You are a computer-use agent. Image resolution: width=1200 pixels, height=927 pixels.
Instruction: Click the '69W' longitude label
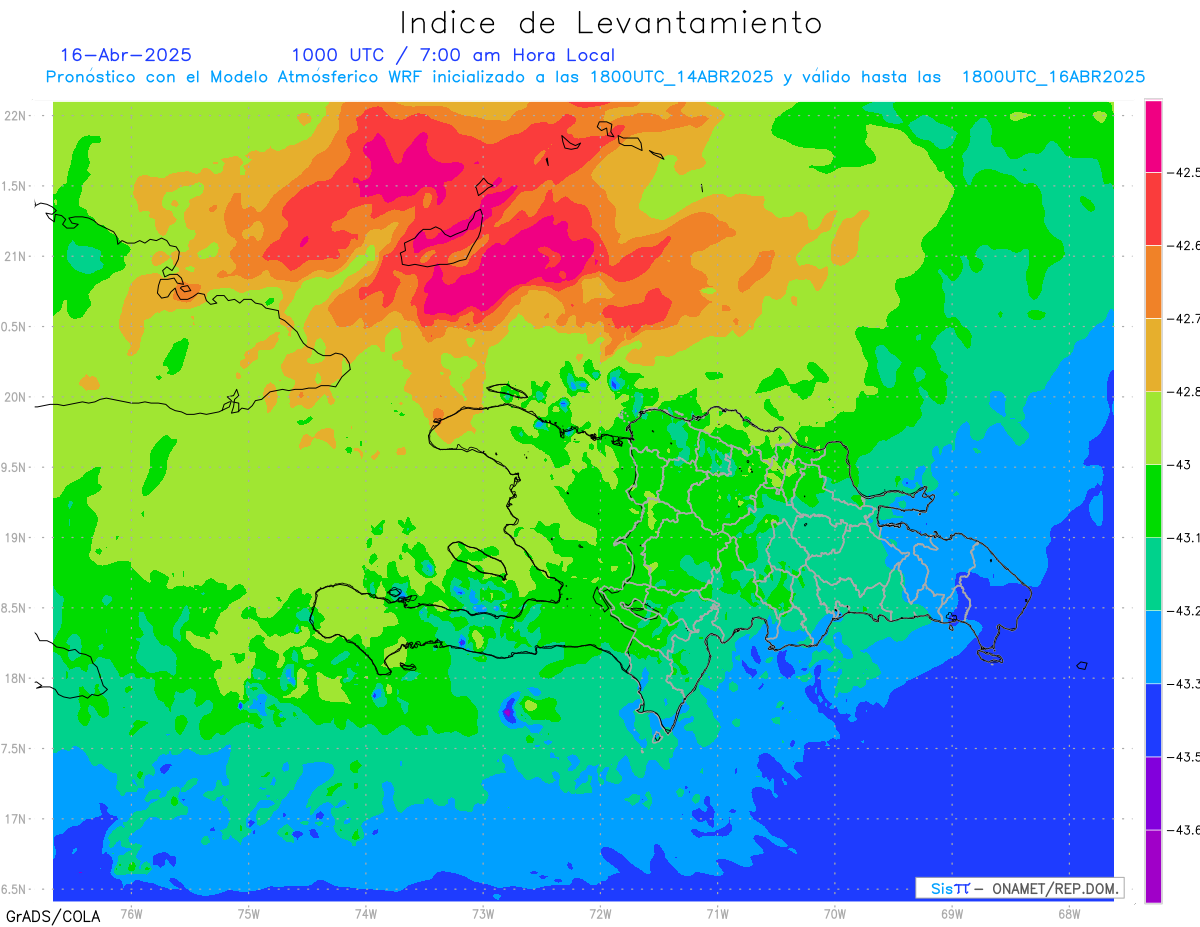(952, 913)
